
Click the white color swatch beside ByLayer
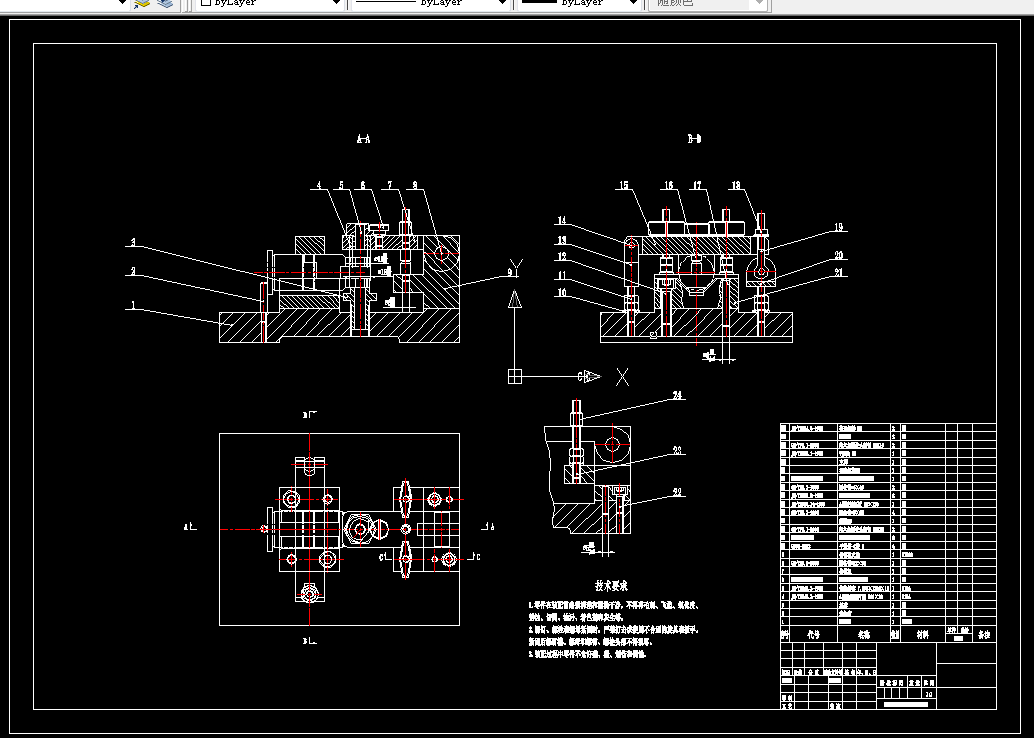tap(206, 3)
